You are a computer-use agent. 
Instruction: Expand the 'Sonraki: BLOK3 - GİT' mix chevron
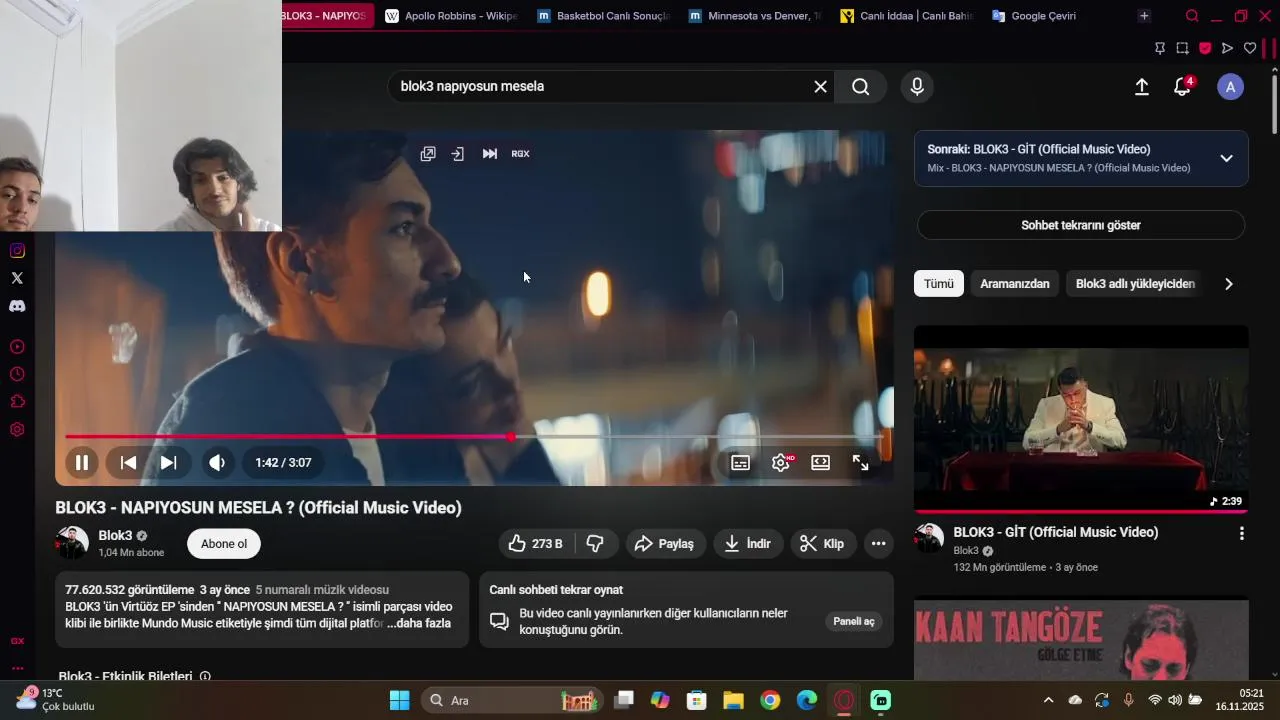pyautogui.click(x=1226, y=158)
